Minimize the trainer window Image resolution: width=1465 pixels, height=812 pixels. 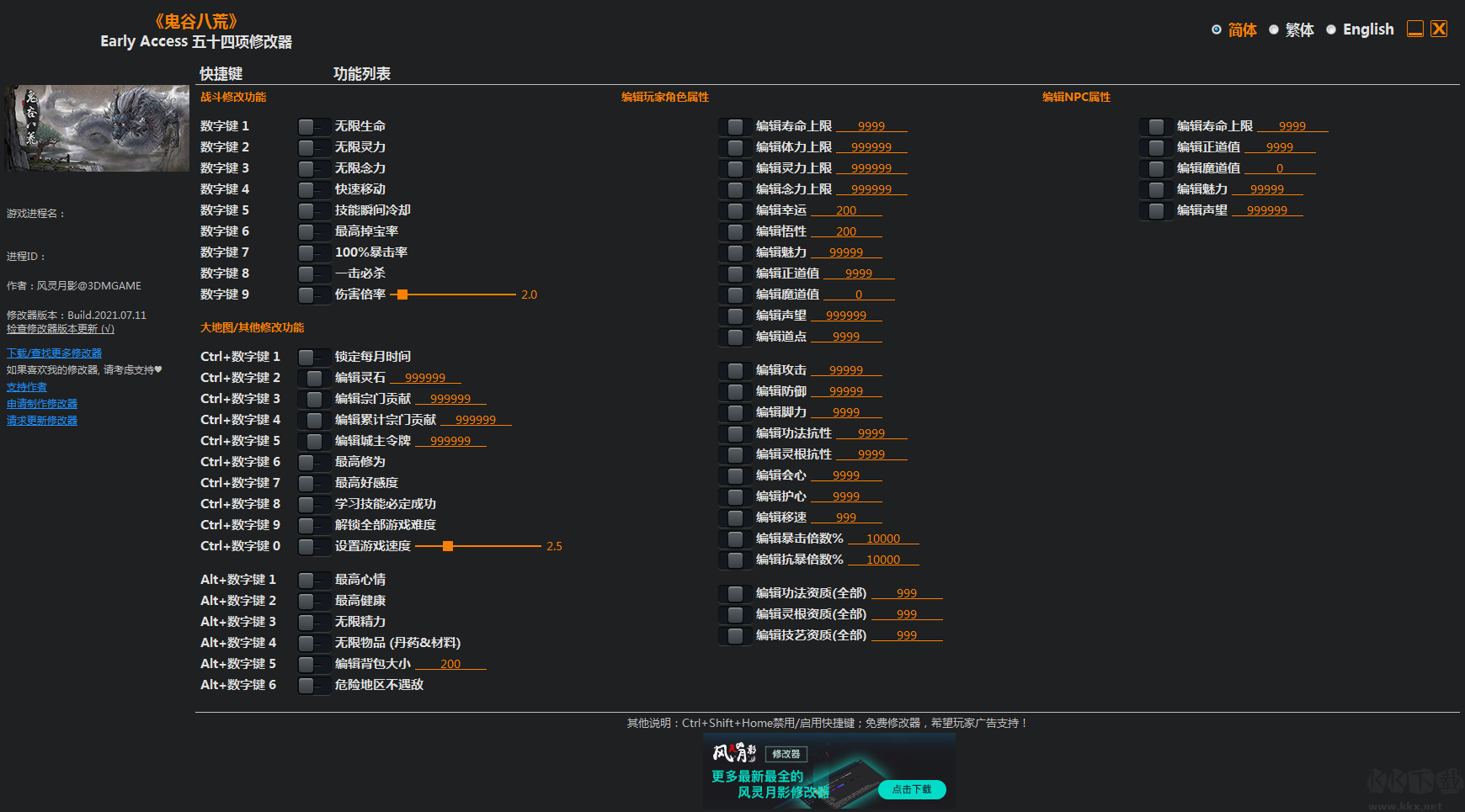click(x=1415, y=29)
